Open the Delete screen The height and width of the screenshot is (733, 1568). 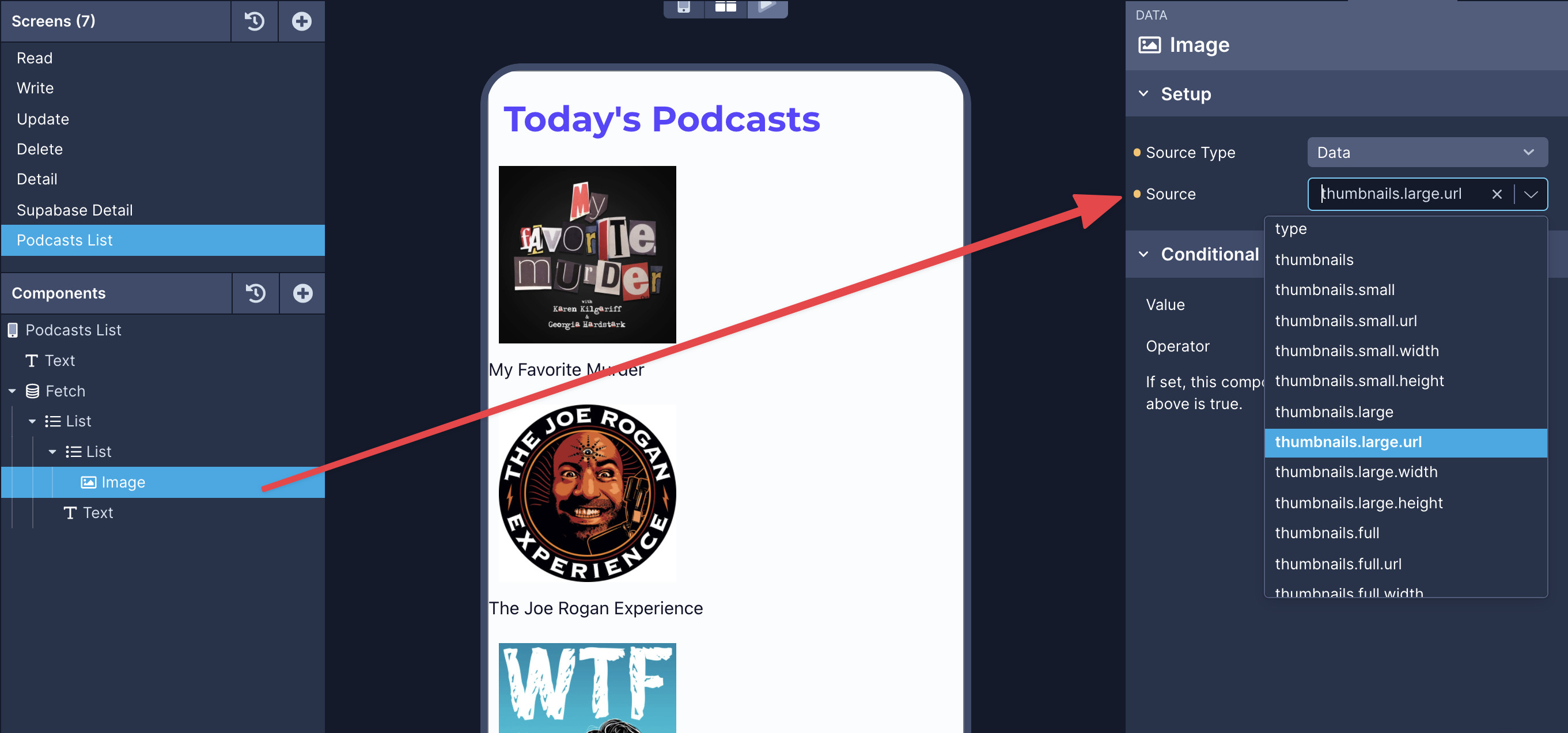point(163,149)
